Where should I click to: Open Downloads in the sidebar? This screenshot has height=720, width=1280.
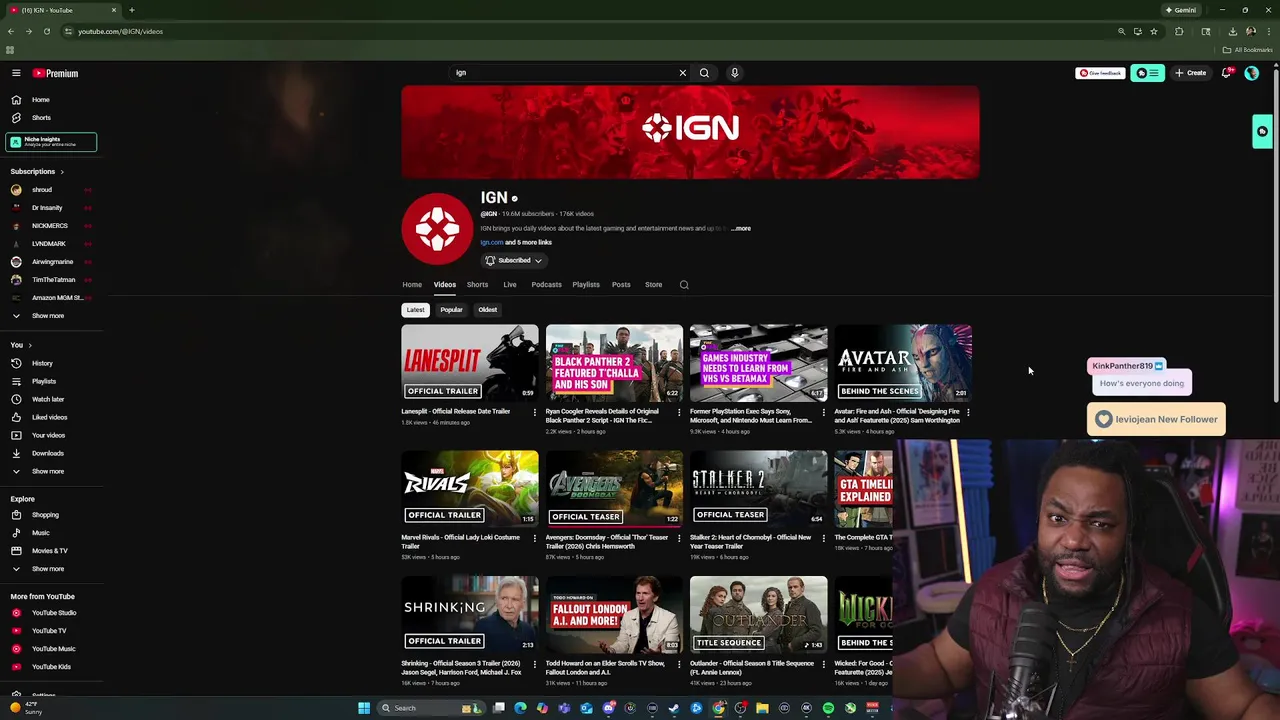click(x=50, y=453)
